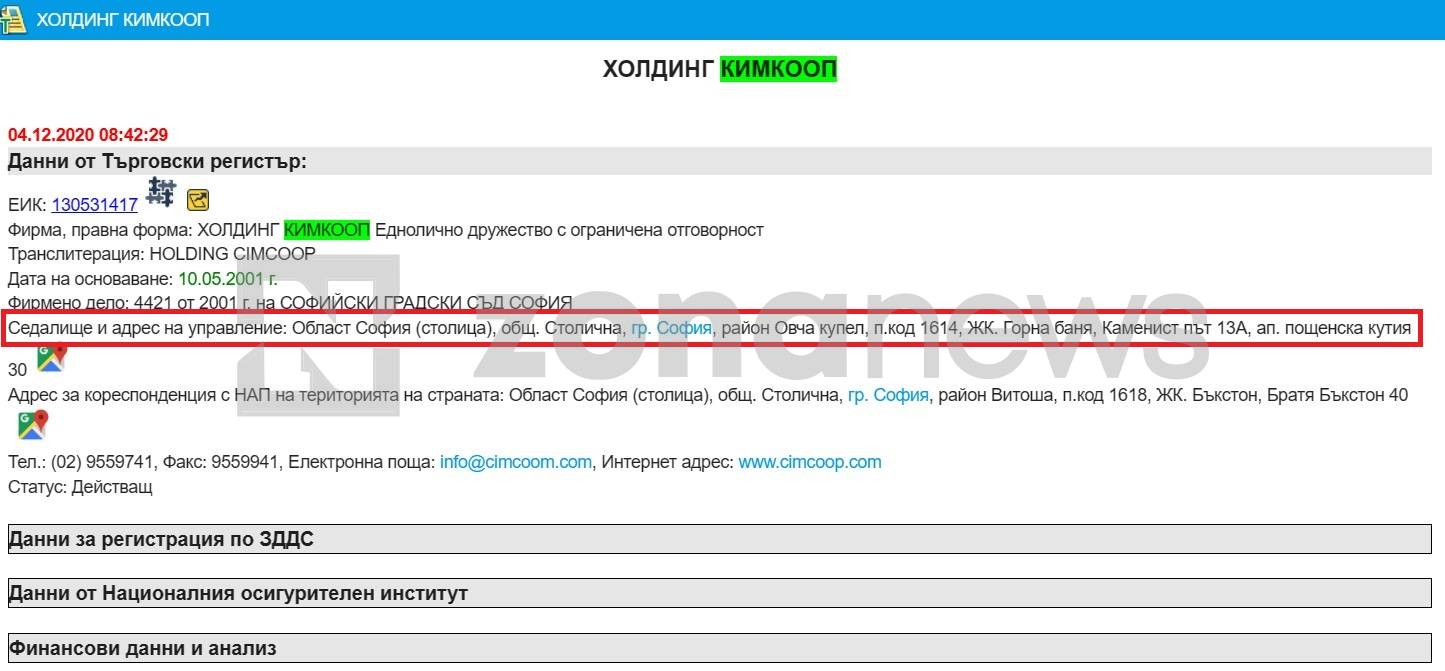Expand Данни от Националния осигурителен институт section
Screen dimensions: 1445x671
click(238, 594)
